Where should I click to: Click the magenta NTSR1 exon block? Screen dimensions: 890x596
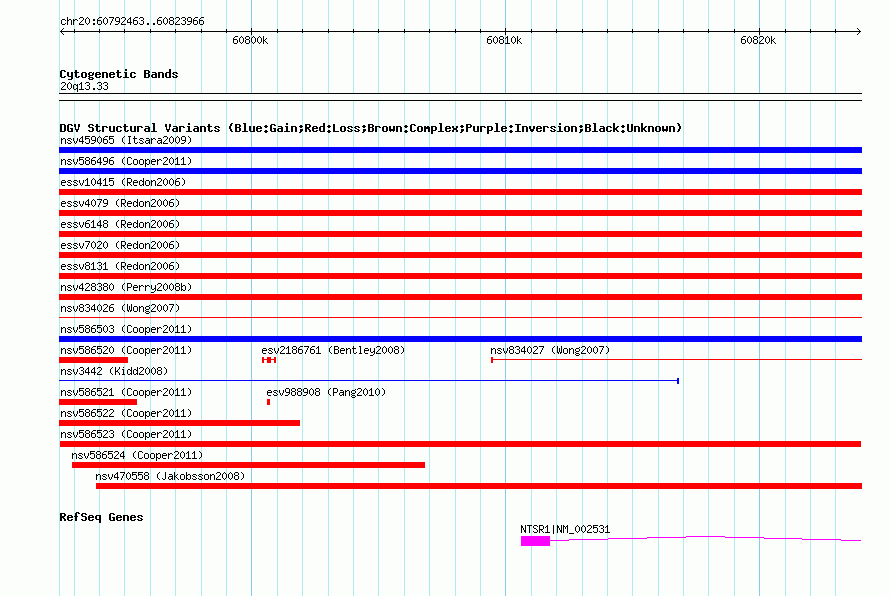click(x=535, y=542)
